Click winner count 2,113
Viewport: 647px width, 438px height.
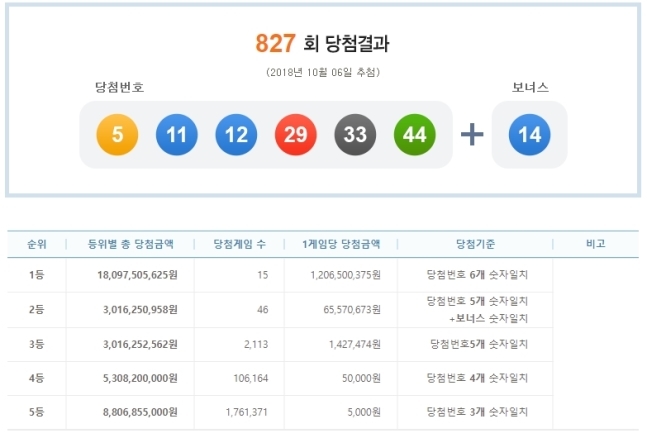click(x=256, y=344)
